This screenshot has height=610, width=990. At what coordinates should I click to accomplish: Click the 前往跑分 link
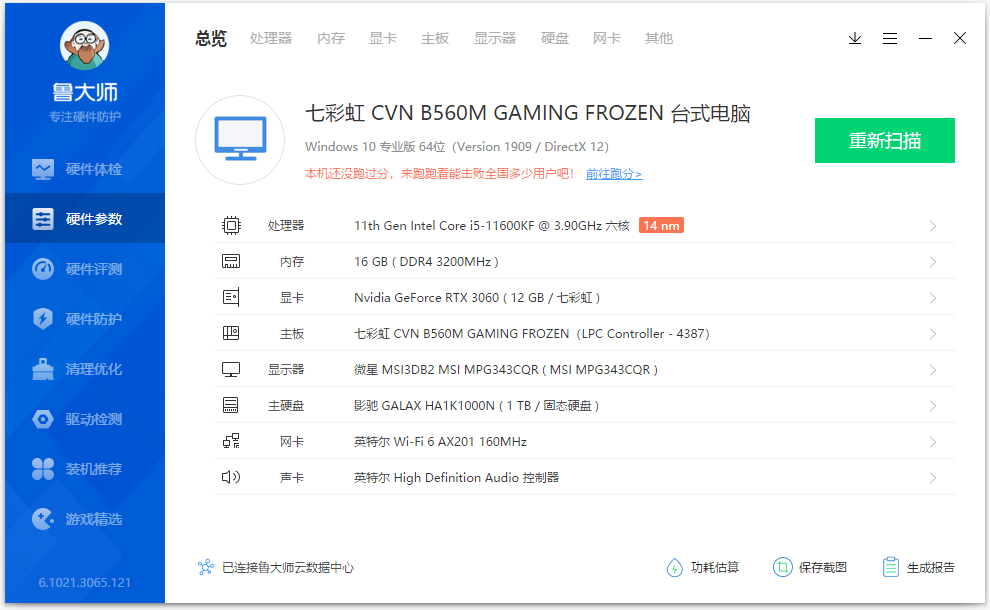[x=614, y=174]
